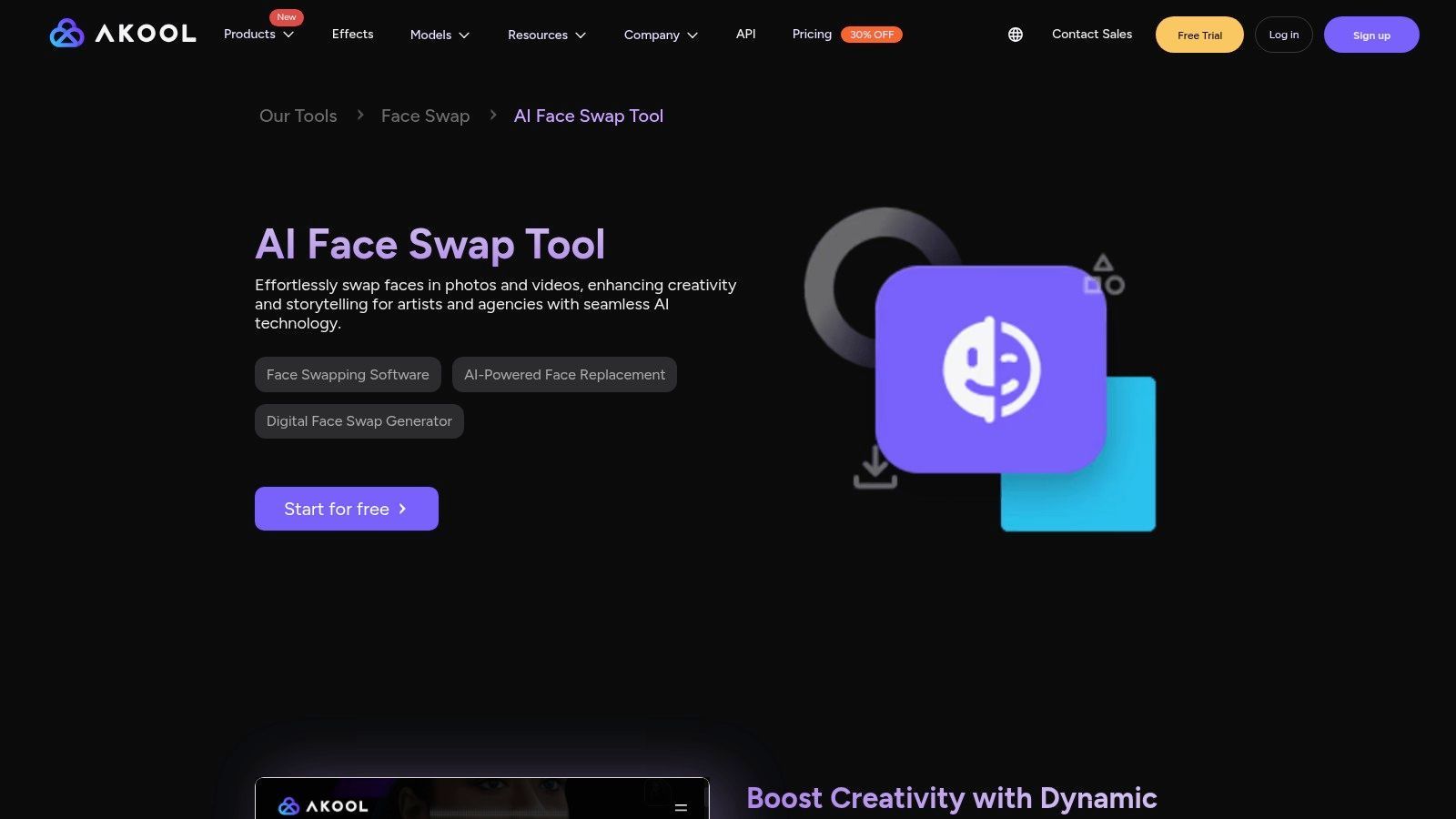Image resolution: width=1456 pixels, height=819 pixels.
Task: Open the Free Trial page
Action: pyautogui.click(x=1198, y=35)
